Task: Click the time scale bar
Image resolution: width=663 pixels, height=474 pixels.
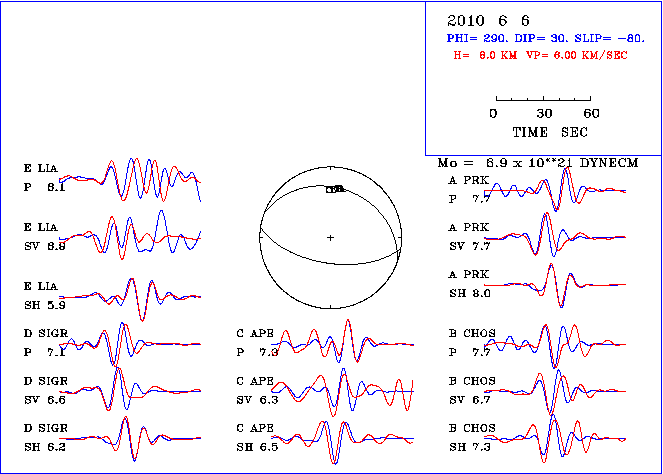Action: tap(543, 99)
